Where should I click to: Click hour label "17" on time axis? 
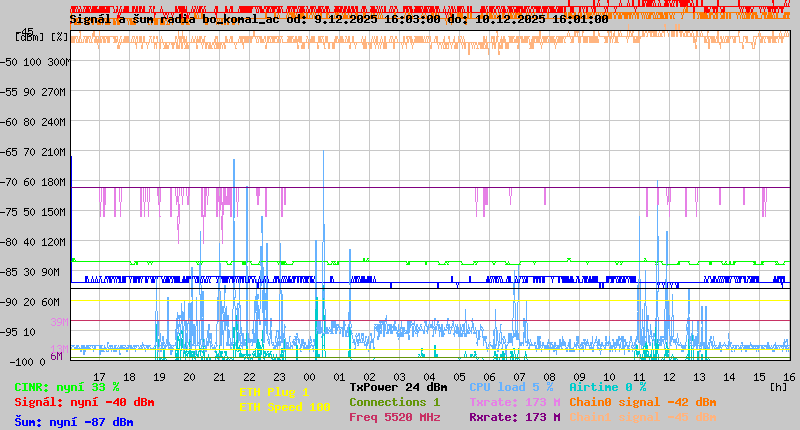click(x=99, y=377)
